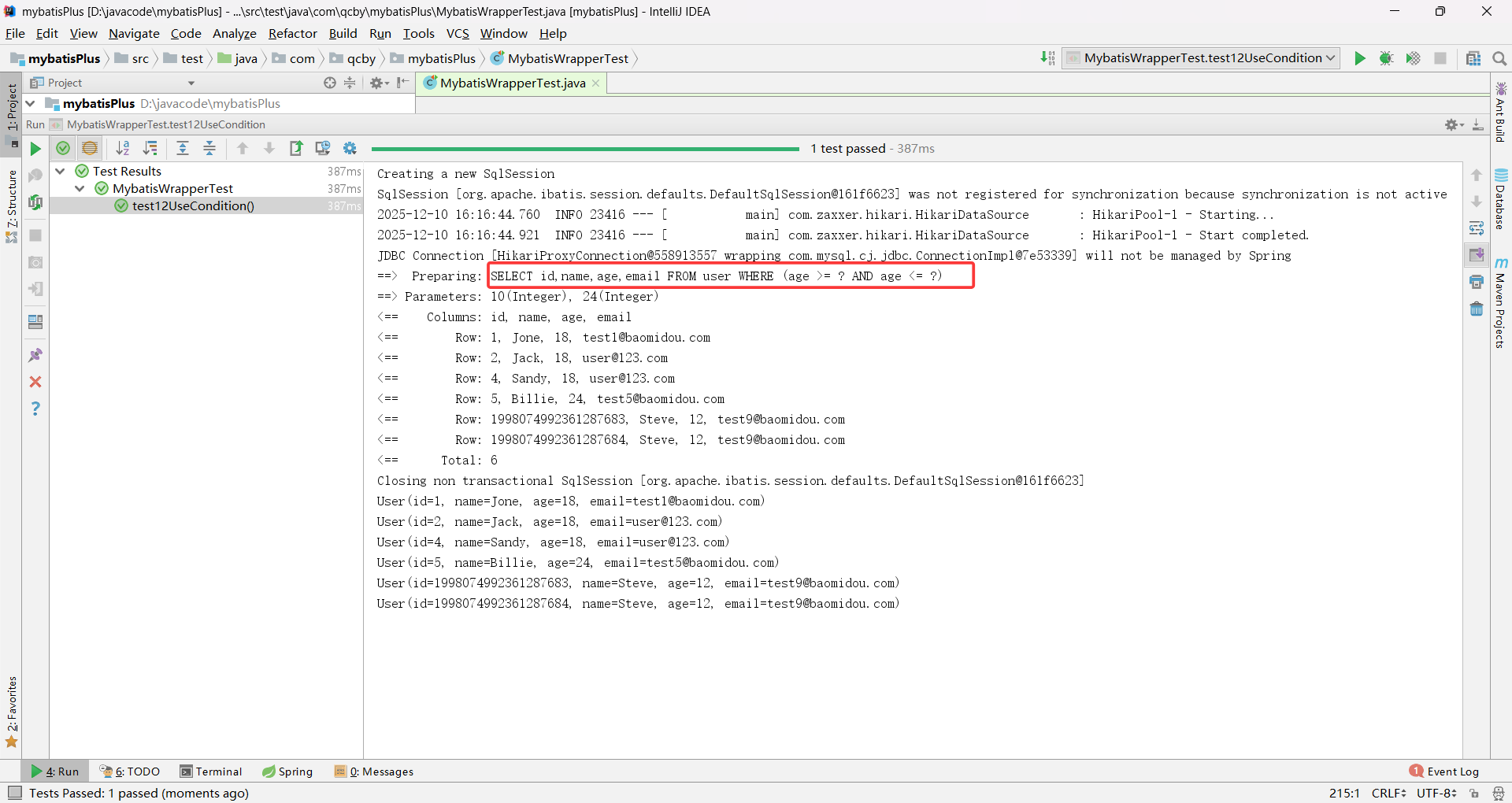
Task: Open Structure side tool window
Action: [x=11, y=205]
